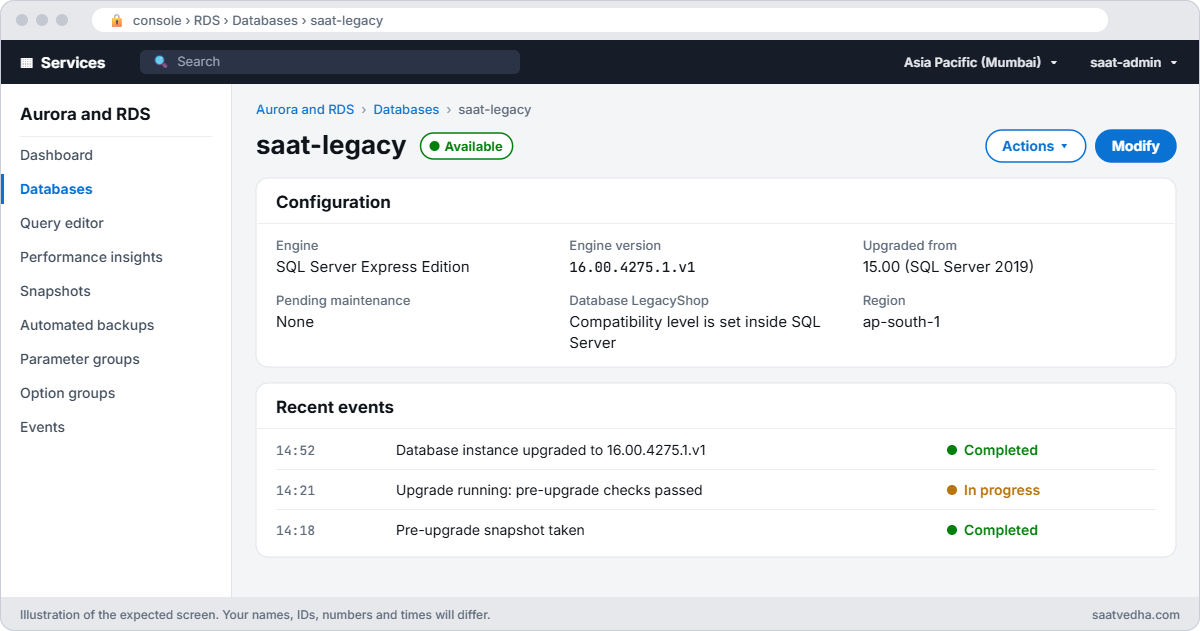1200x631 pixels.
Task: Open Snapshots in the sidebar
Action: pos(55,291)
